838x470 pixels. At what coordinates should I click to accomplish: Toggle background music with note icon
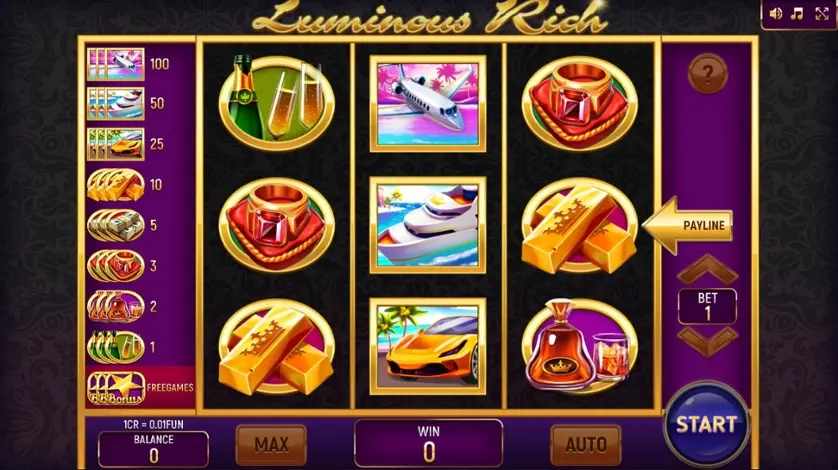point(797,14)
